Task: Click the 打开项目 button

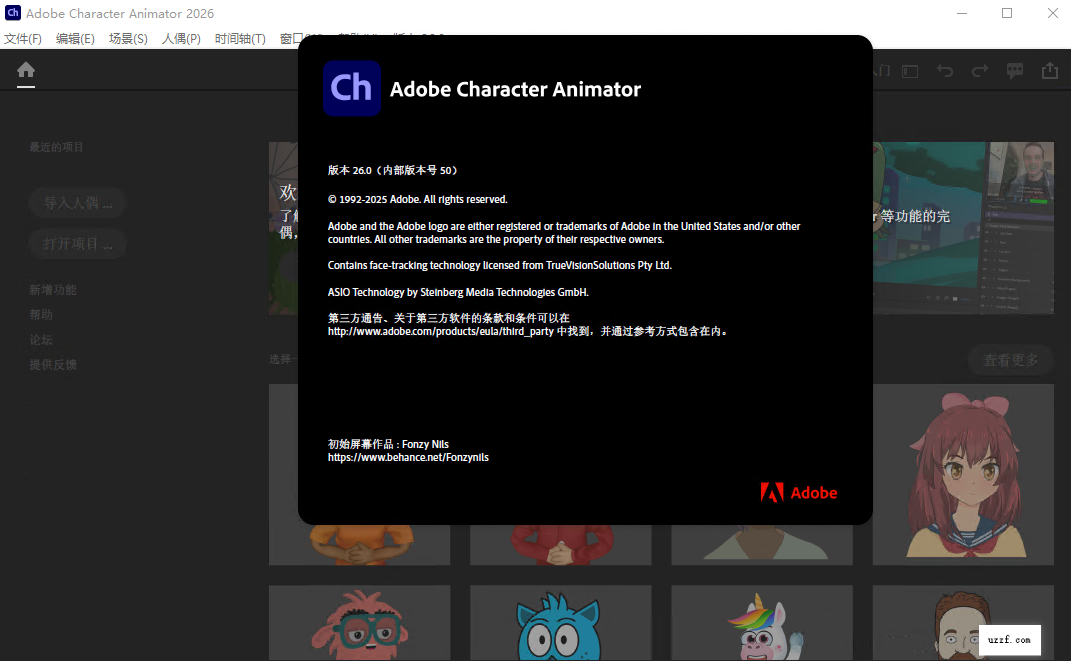Action: (77, 243)
